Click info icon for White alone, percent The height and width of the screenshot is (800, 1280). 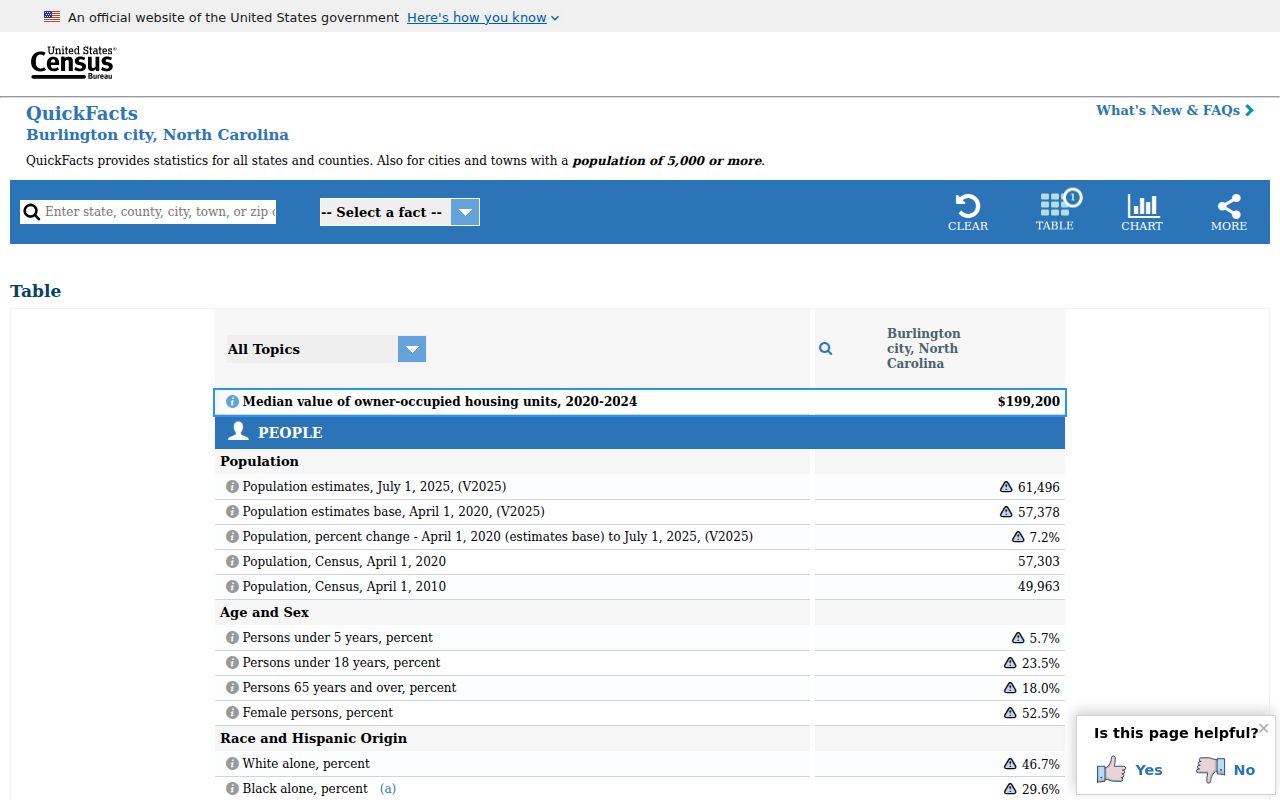(x=232, y=764)
